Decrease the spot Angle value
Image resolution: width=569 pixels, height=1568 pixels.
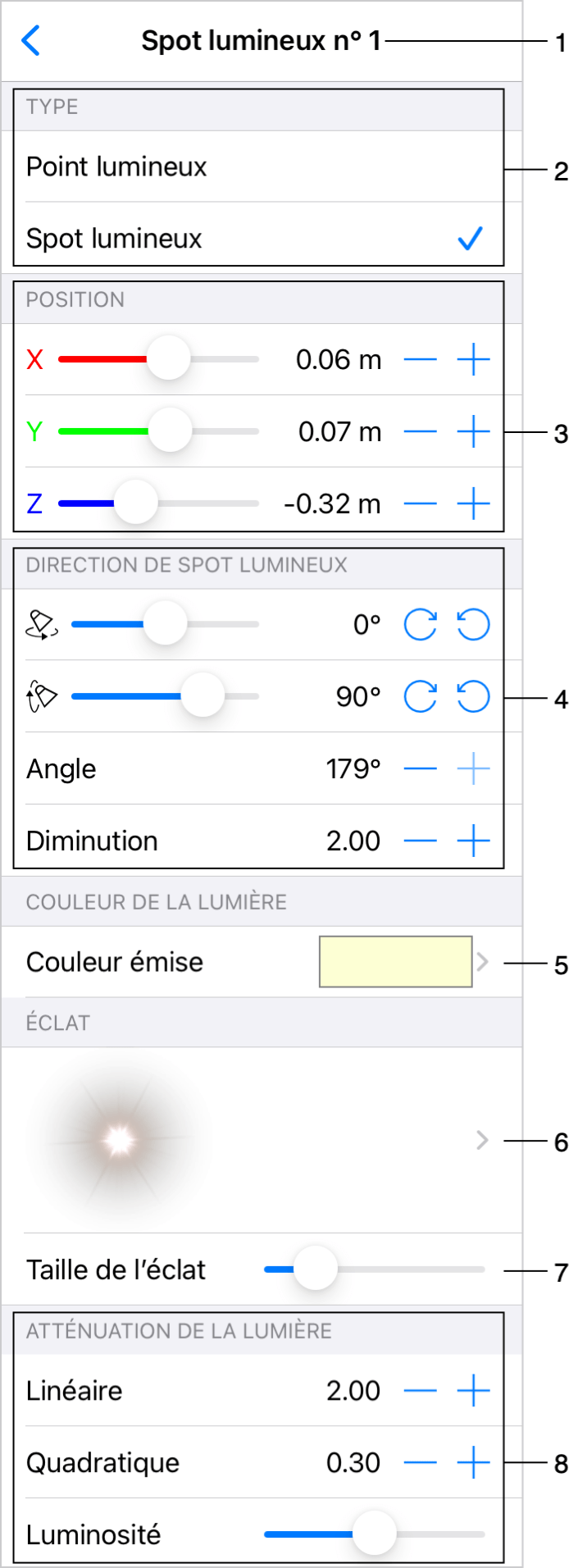[x=421, y=769]
